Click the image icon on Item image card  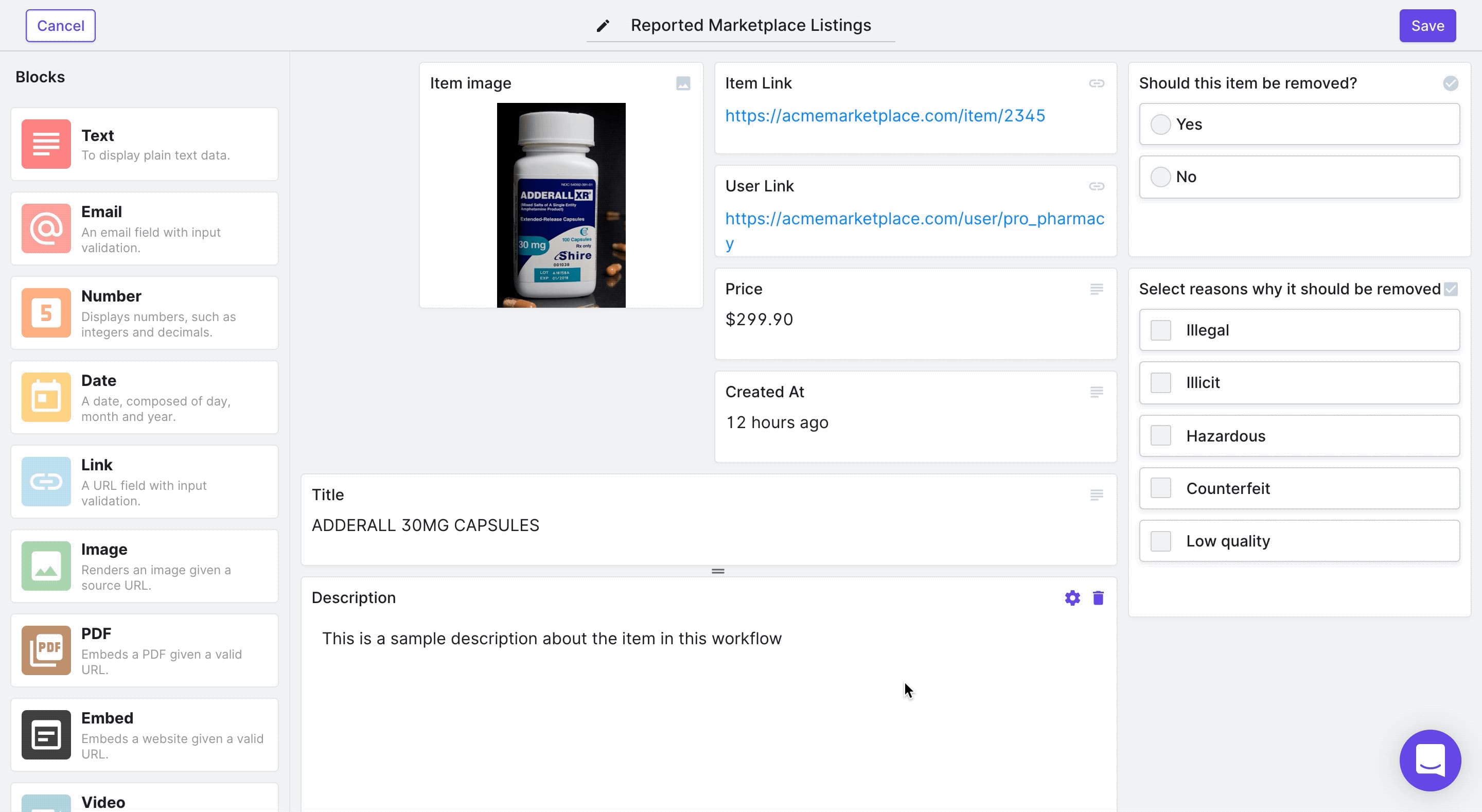[x=682, y=83]
